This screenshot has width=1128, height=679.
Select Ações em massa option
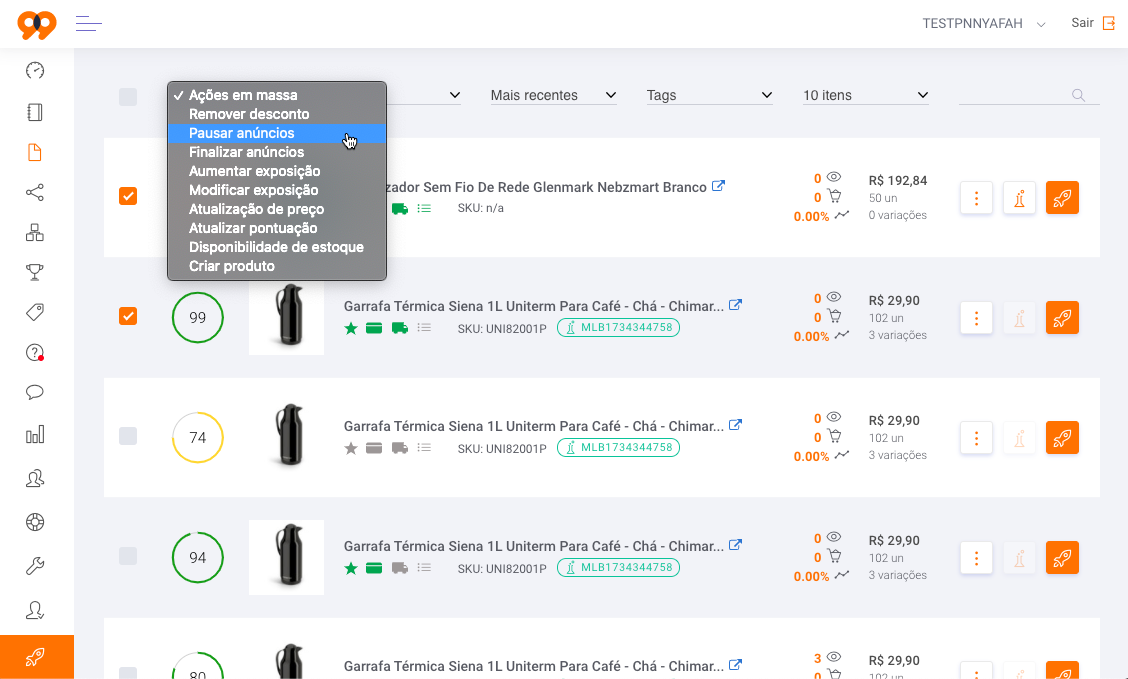point(277,95)
